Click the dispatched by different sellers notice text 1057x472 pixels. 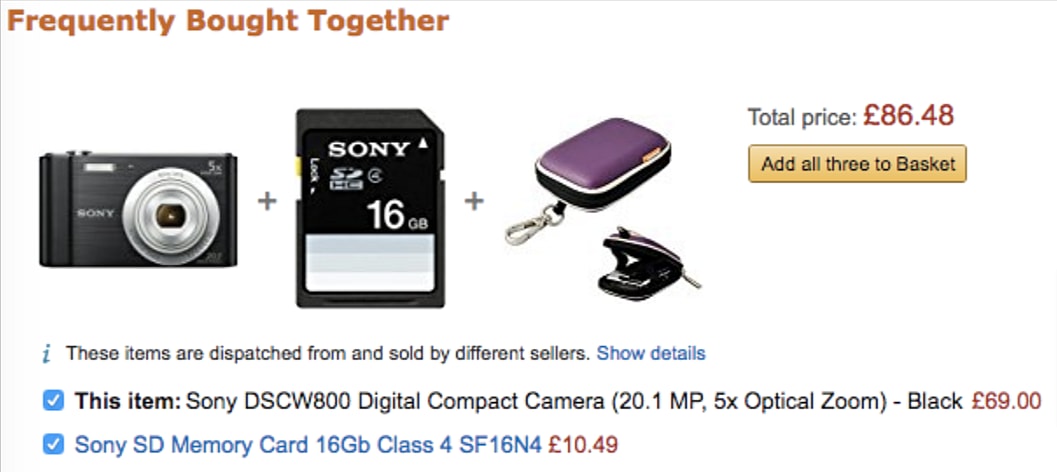click(328, 353)
